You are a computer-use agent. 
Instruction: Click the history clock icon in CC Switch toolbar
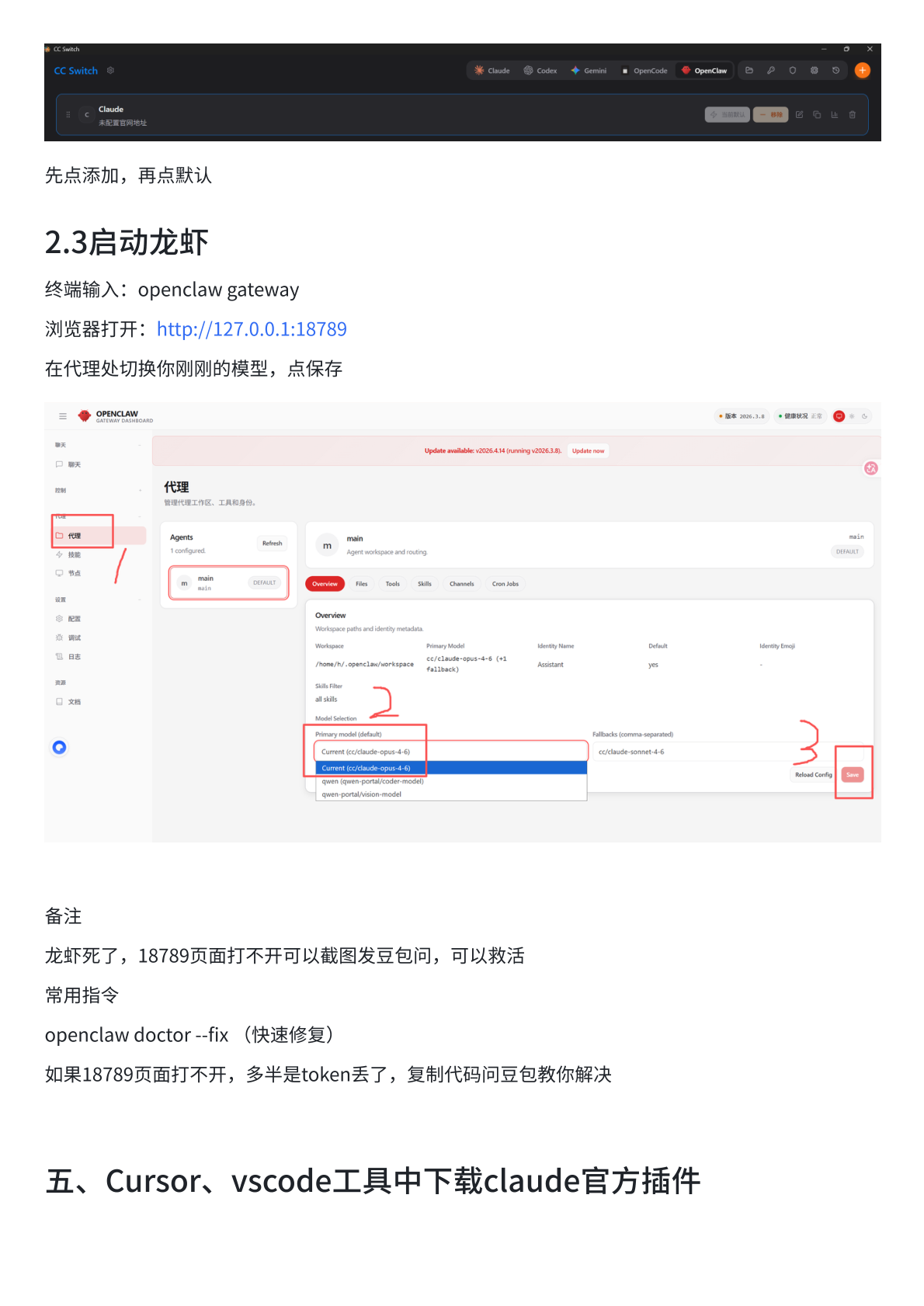[x=836, y=71]
